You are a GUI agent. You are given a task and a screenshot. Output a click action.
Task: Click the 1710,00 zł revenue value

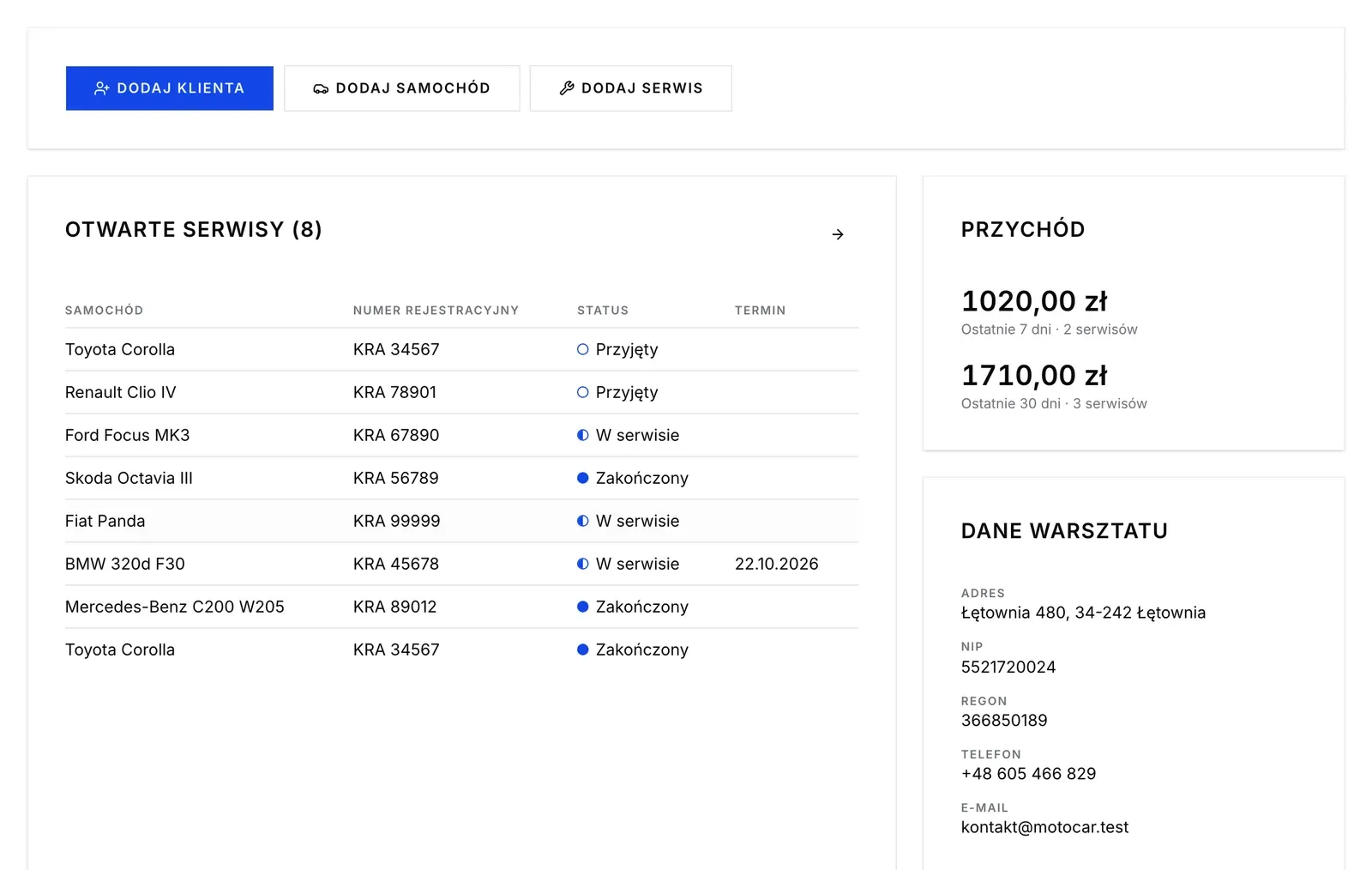click(1034, 375)
